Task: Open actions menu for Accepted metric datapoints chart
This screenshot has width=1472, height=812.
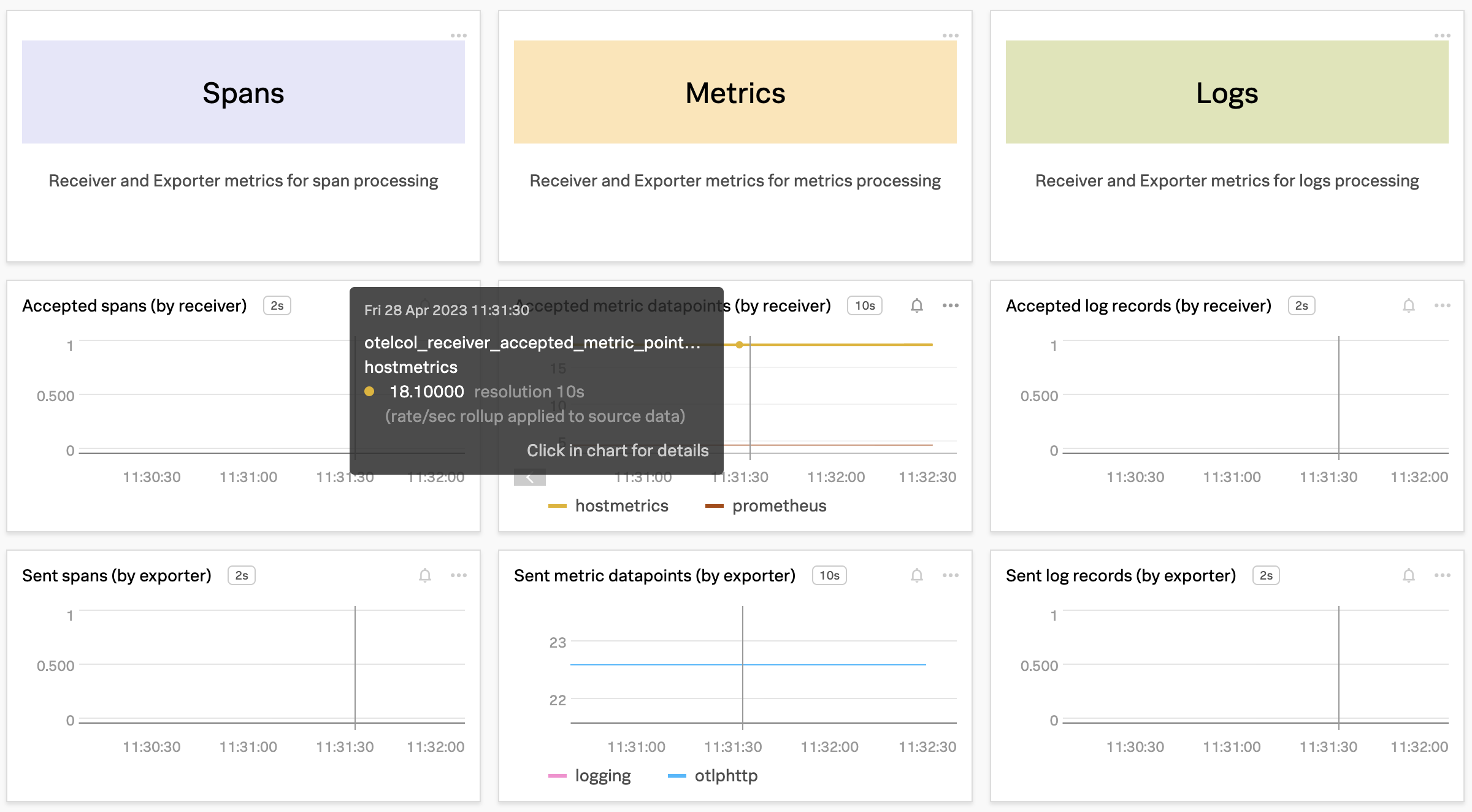Action: click(x=950, y=305)
